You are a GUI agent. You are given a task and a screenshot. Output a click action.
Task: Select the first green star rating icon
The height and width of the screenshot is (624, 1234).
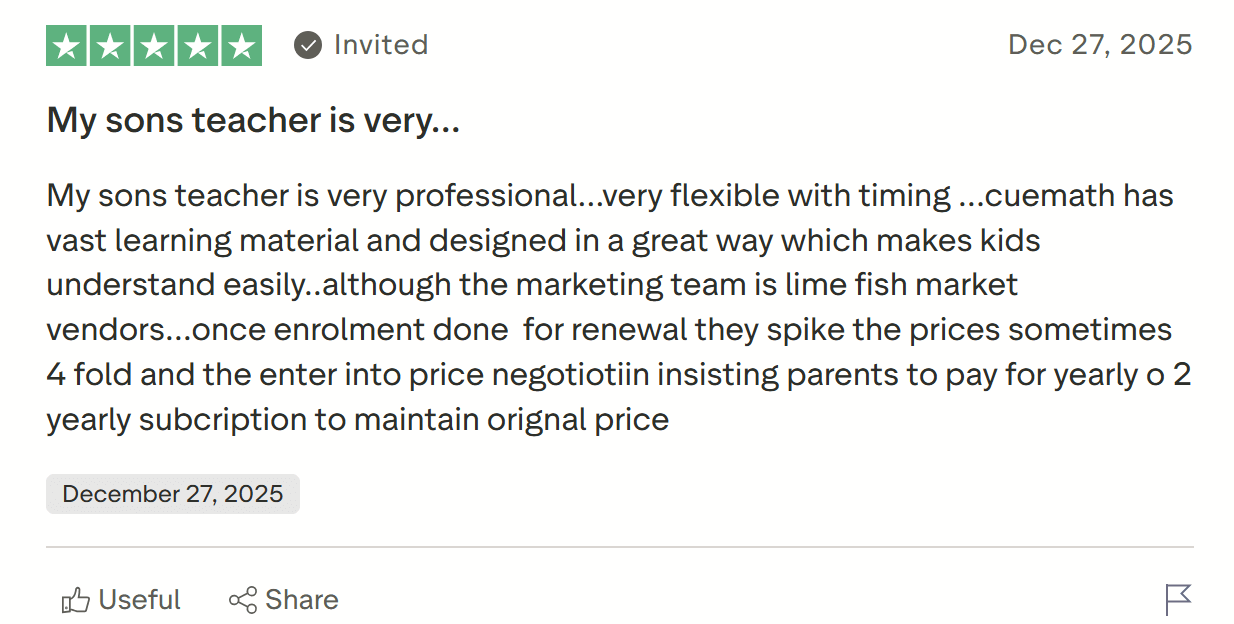[x=67, y=44]
